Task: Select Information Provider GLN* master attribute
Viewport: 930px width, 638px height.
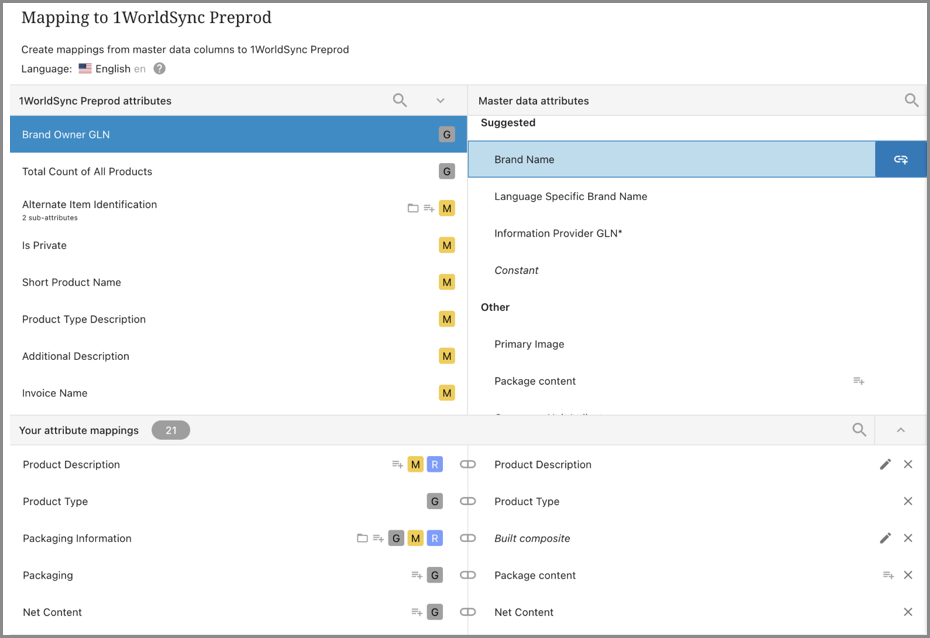Action: 558,233
